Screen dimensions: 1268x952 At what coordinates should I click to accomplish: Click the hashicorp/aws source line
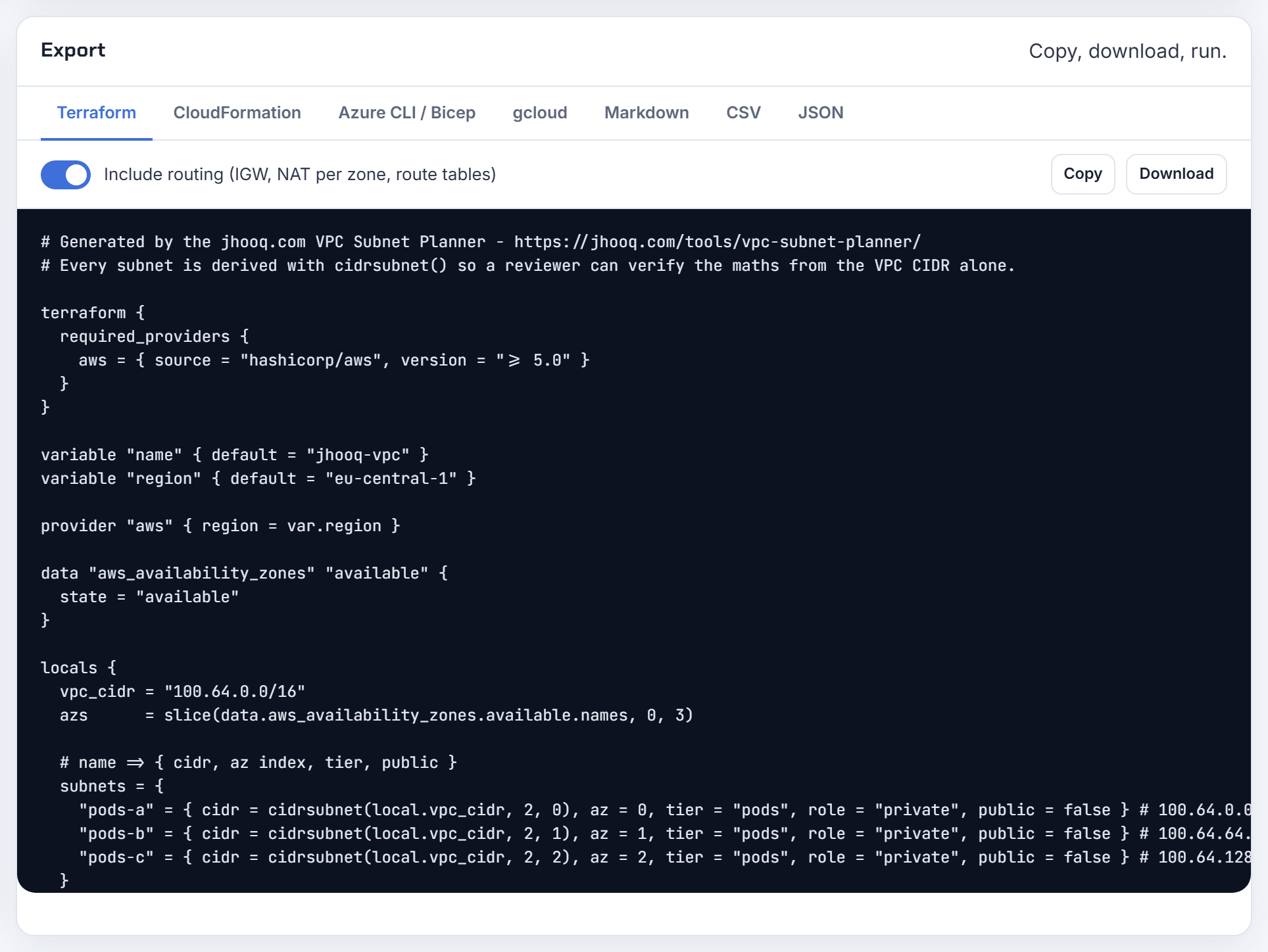click(x=334, y=360)
